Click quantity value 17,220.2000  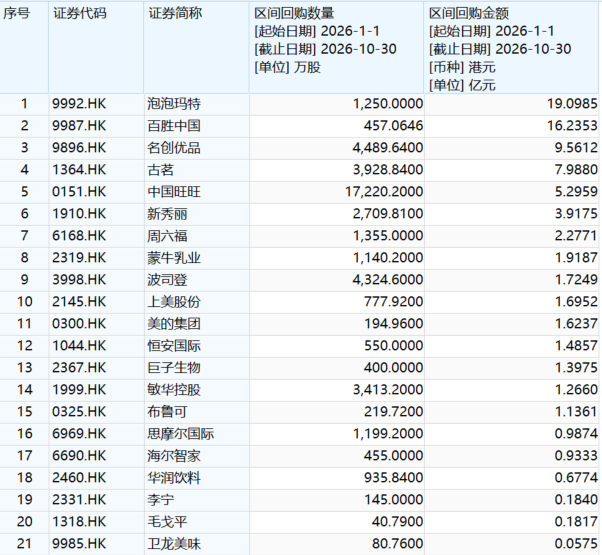click(384, 192)
